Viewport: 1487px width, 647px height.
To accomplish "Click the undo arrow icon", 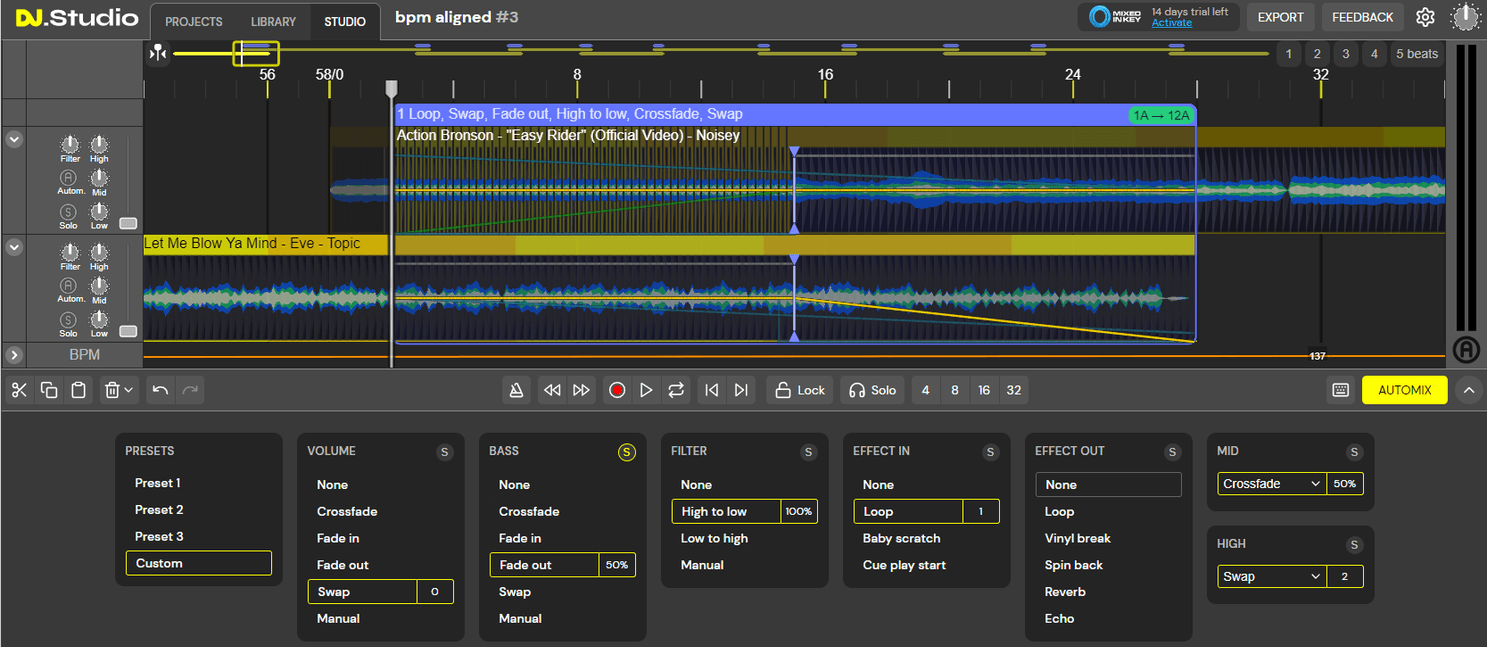I will click(160, 390).
